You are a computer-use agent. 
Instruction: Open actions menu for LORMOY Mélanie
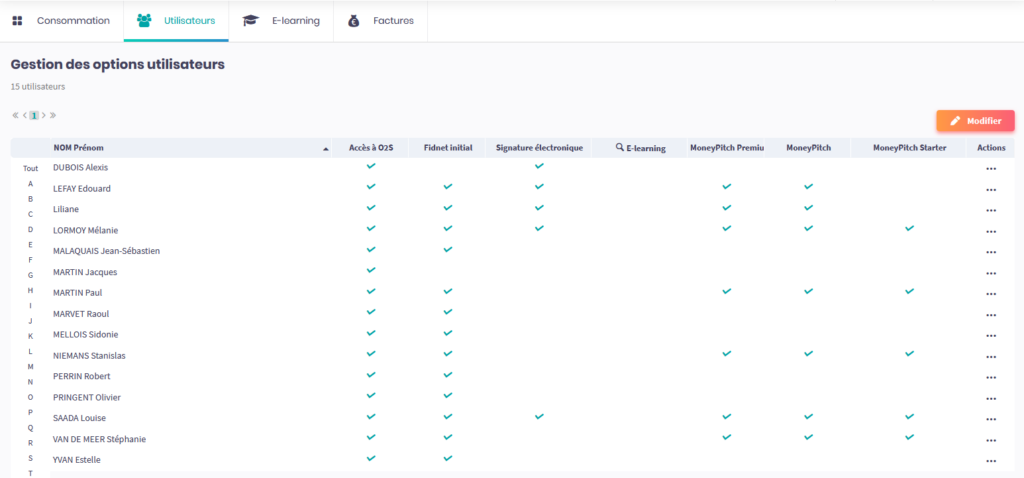coord(990,231)
